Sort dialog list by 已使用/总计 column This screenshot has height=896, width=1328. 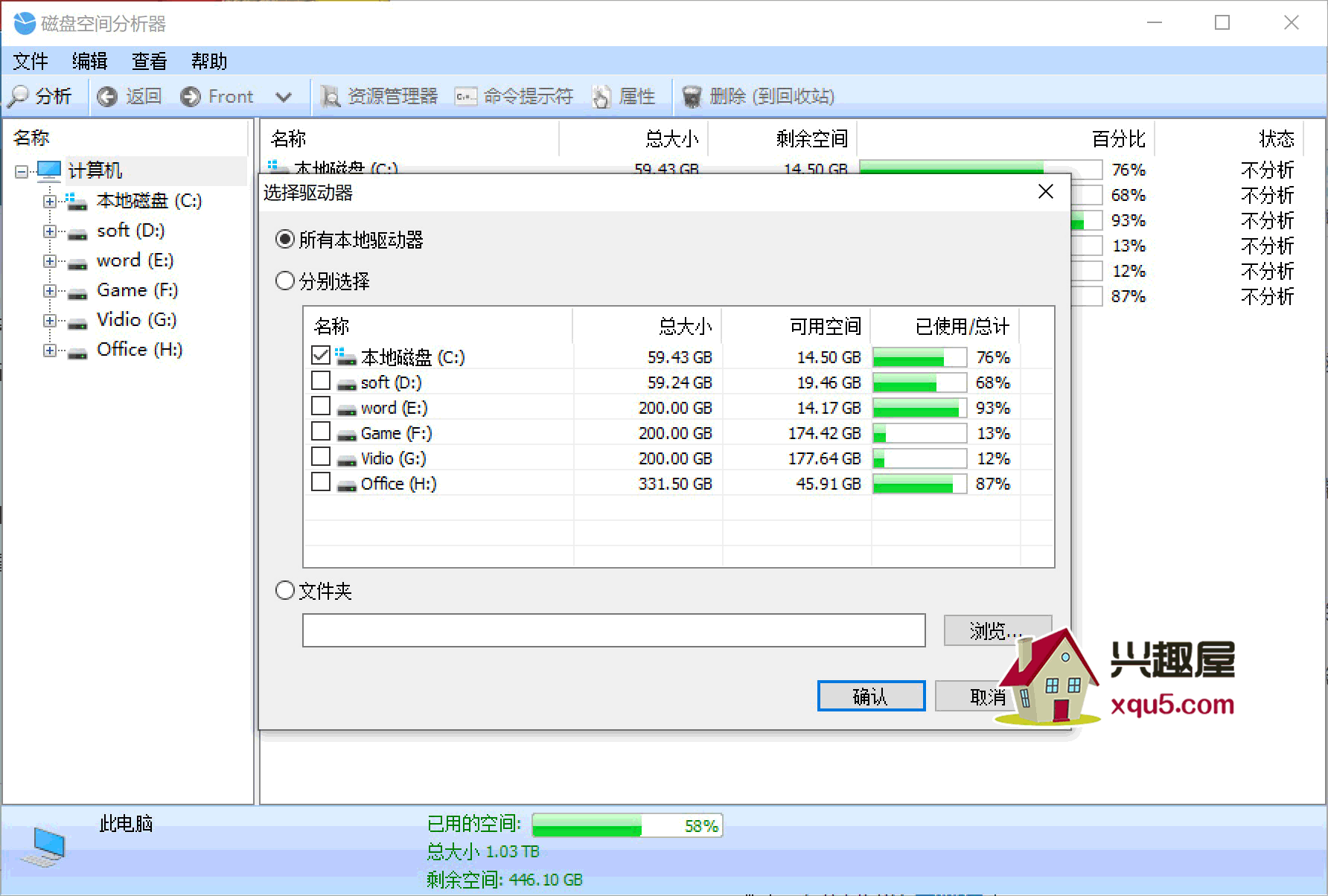point(945,326)
